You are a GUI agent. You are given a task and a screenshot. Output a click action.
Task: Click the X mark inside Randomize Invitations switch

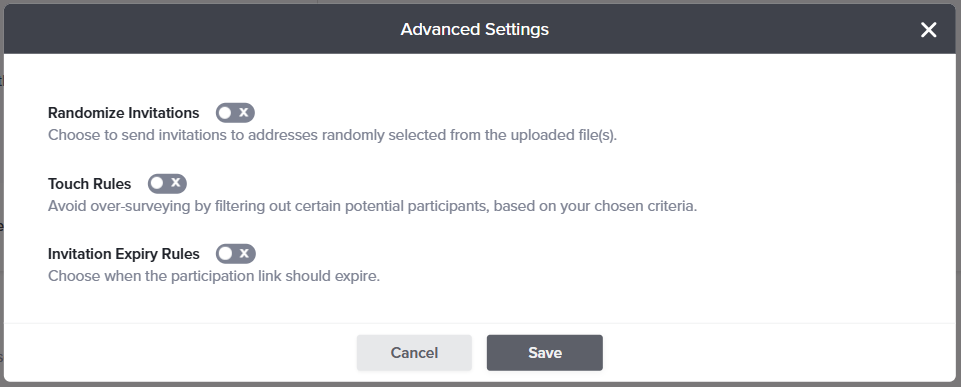point(244,113)
